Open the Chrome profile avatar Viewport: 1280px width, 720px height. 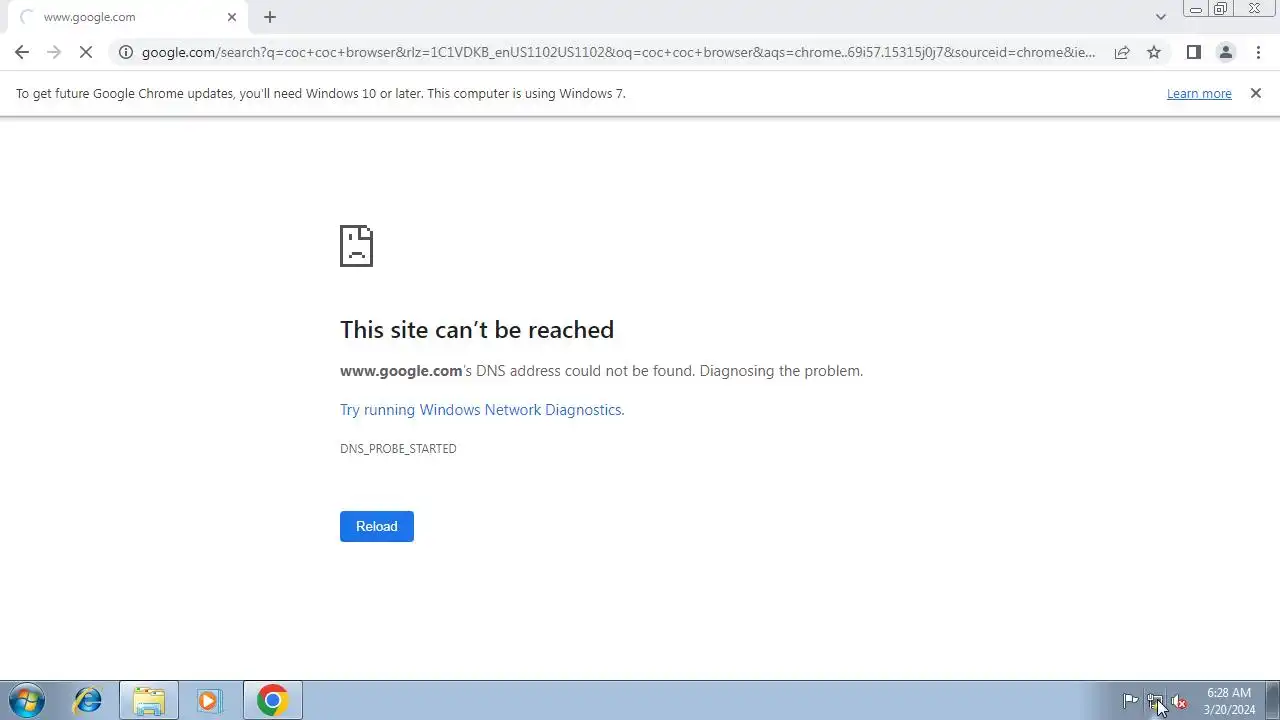tap(1225, 52)
